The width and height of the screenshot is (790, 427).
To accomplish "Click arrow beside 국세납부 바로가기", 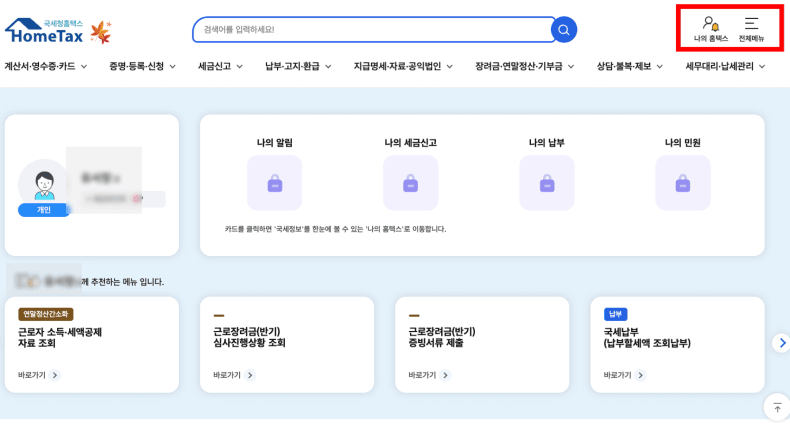I will point(640,375).
